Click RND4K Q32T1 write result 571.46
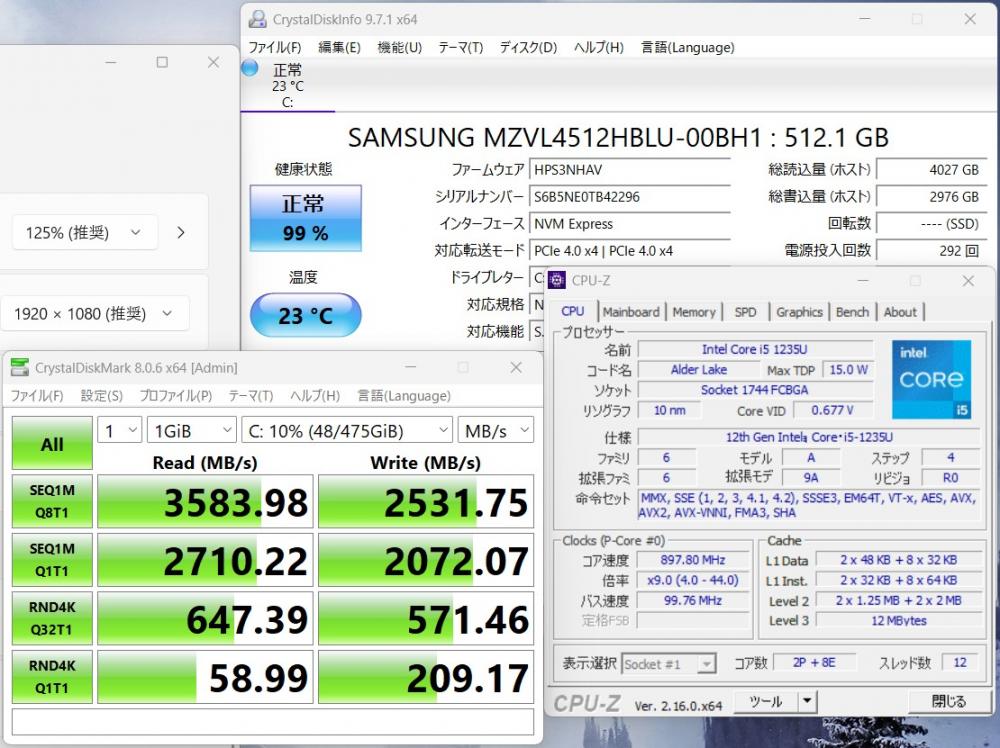The height and width of the screenshot is (748, 1000). coord(426,619)
